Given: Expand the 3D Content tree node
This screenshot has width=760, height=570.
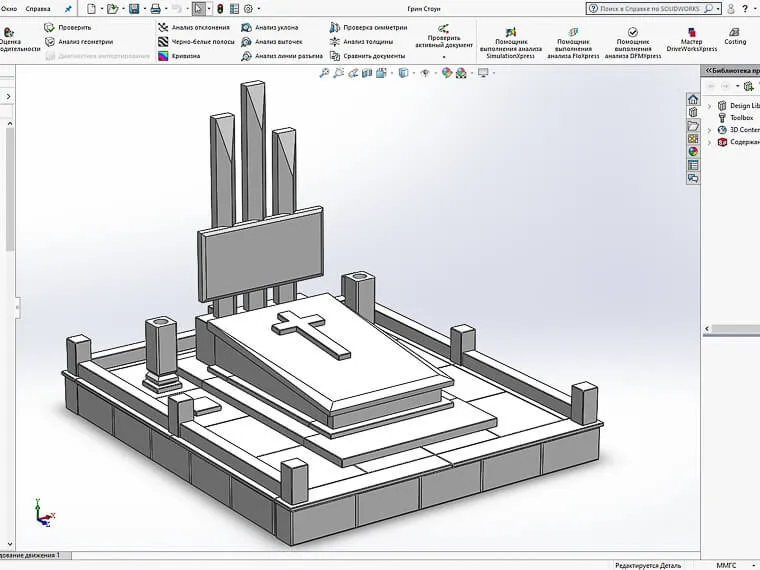Looking at the screenshot, I should coord(710,130).
